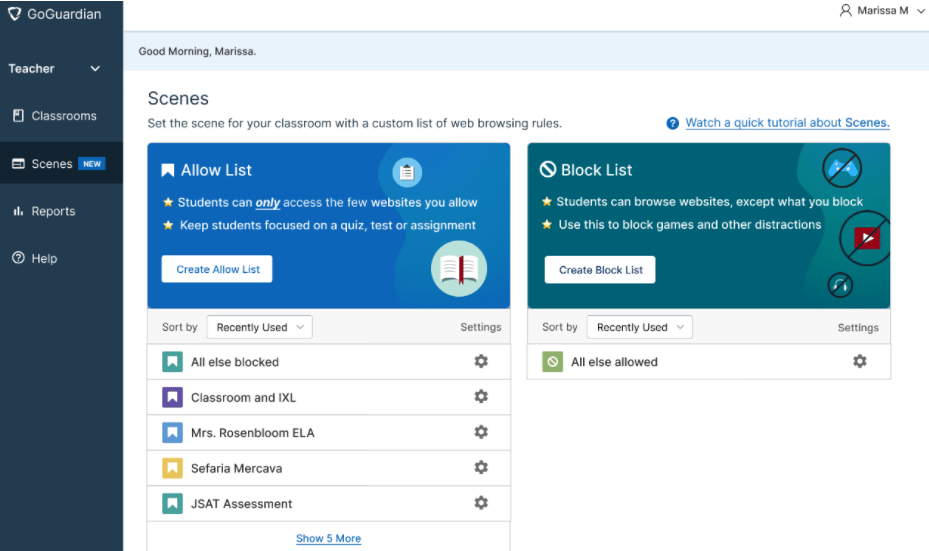Screen dimensions: 929x551
Task: Click the Scenes sidebar icon
Action: coord(18,164)
